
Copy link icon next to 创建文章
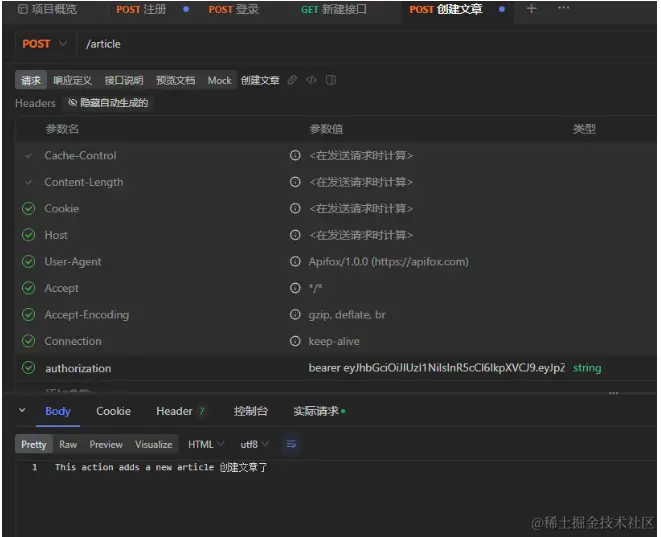point(292,80)
